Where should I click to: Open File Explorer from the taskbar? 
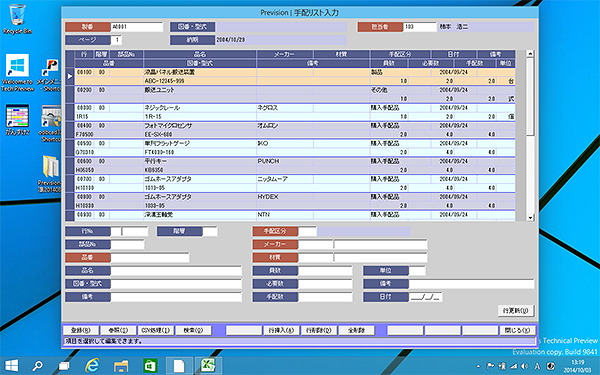[121, 365]
